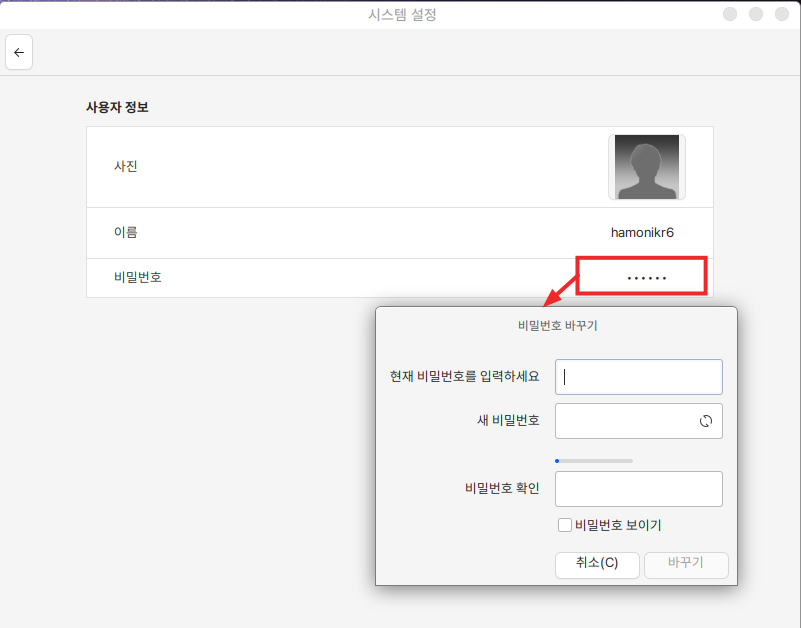
Task: Click the middle circular window button
Action: click(757, 14)
